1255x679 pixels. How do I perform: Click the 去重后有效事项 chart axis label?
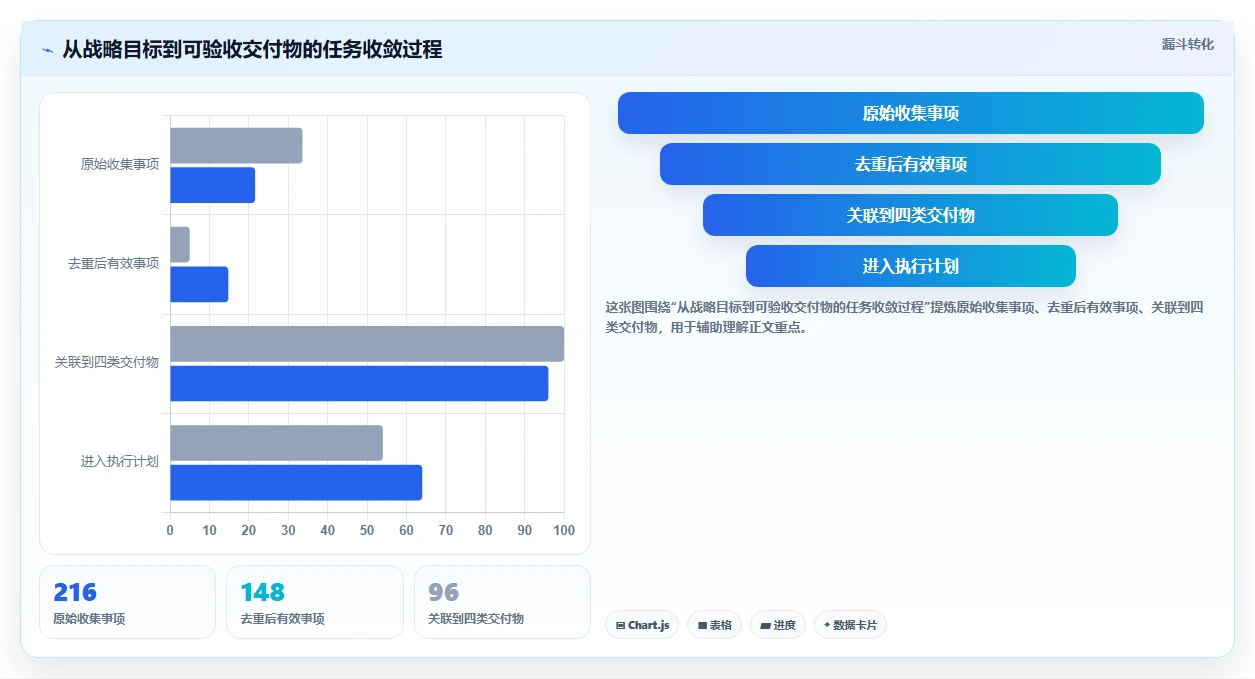[113, 264]
